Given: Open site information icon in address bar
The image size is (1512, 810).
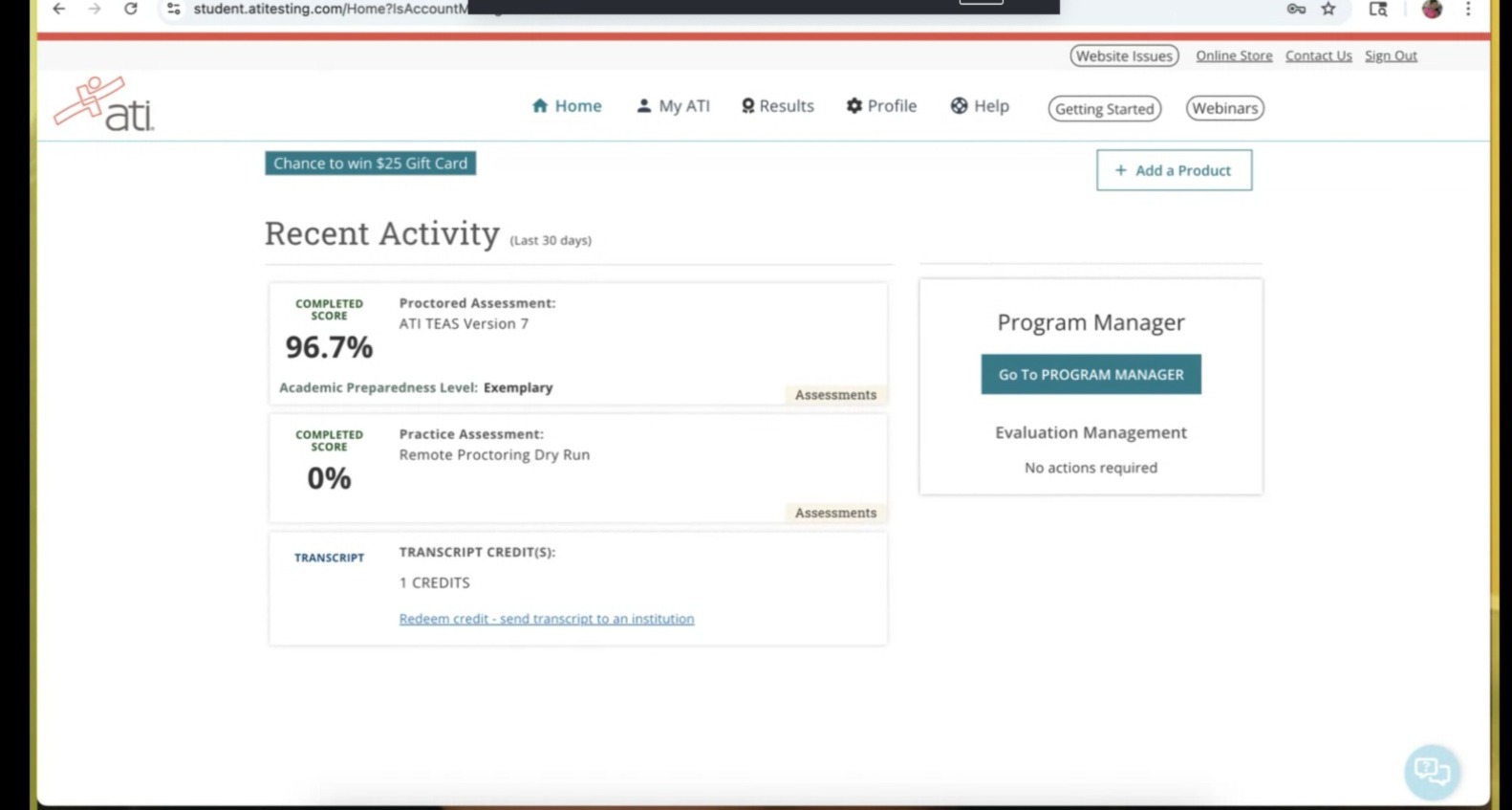Looking at the screenshot, I should tap(173, 9).
